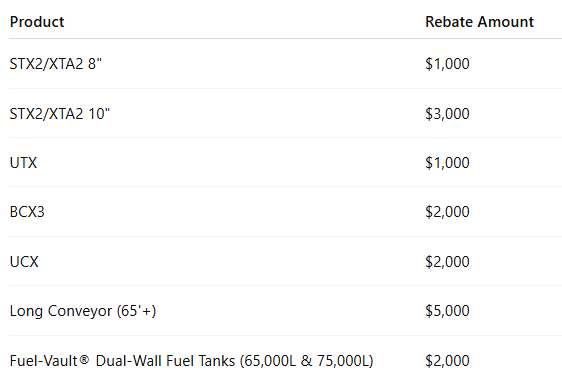Image resolution: width=562 pixels, height=388 pixels.
Task: Click the registered trademark symbol after Fuel-Vault
Action: [84, 359]
